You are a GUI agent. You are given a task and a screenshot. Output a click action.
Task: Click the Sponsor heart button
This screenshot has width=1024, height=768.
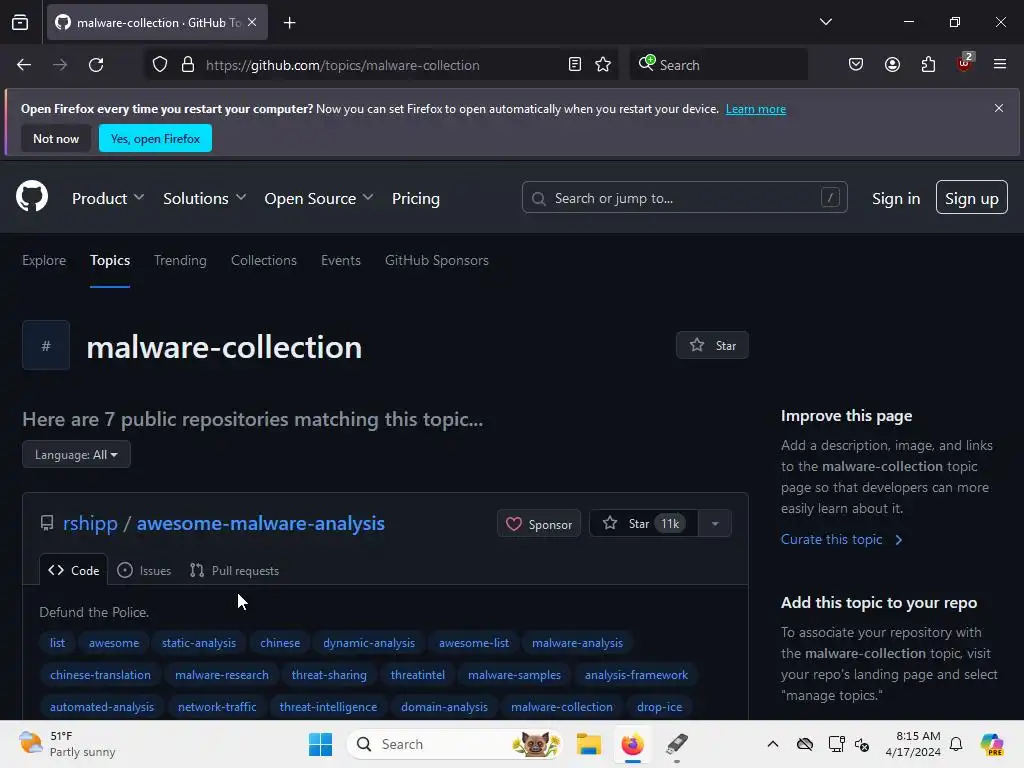[539, 524]
